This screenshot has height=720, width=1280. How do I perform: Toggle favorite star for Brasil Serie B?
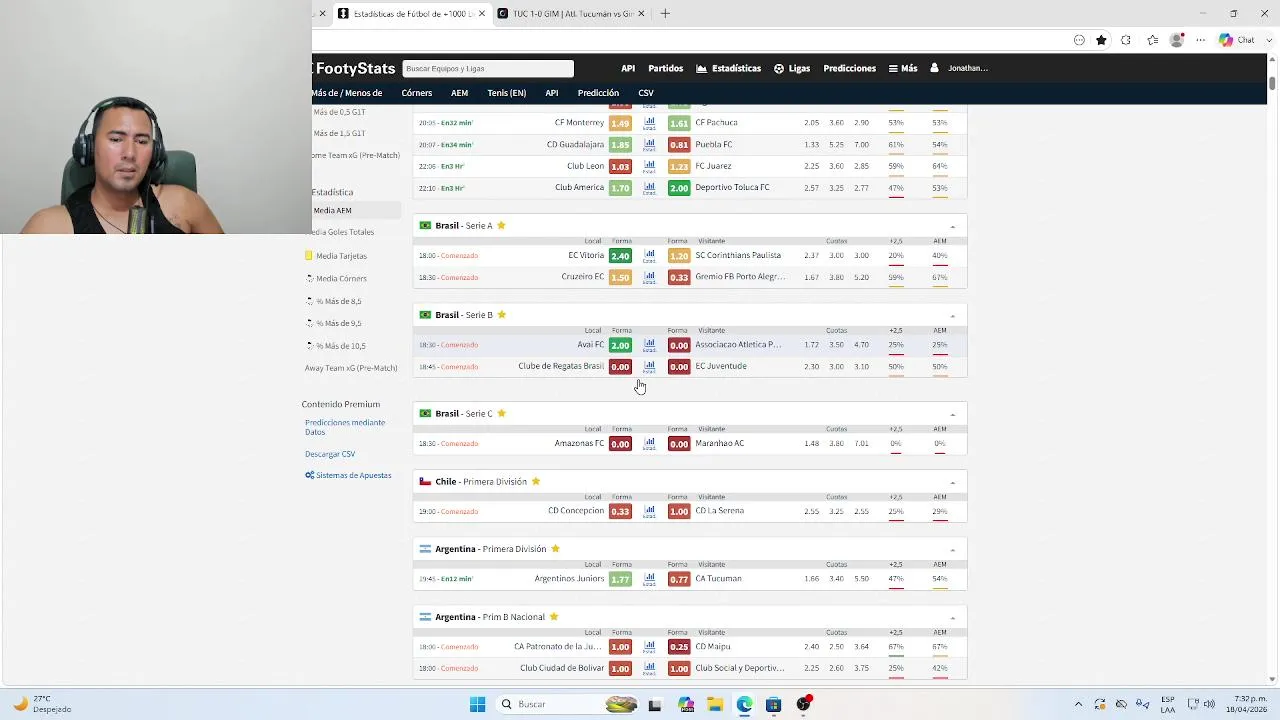click(x=501, y=315)
